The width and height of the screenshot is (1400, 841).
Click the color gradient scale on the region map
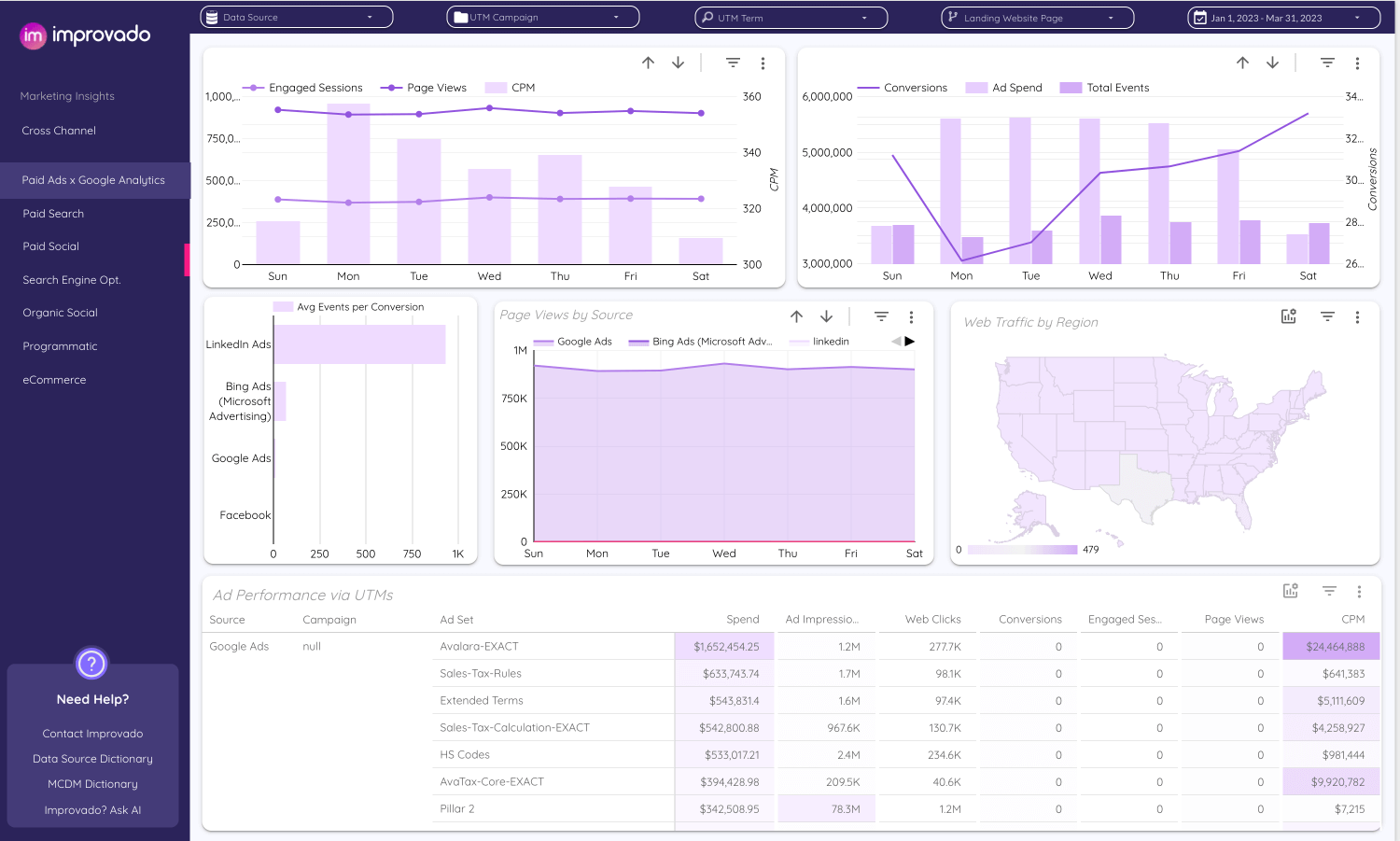coord(1022,549)
